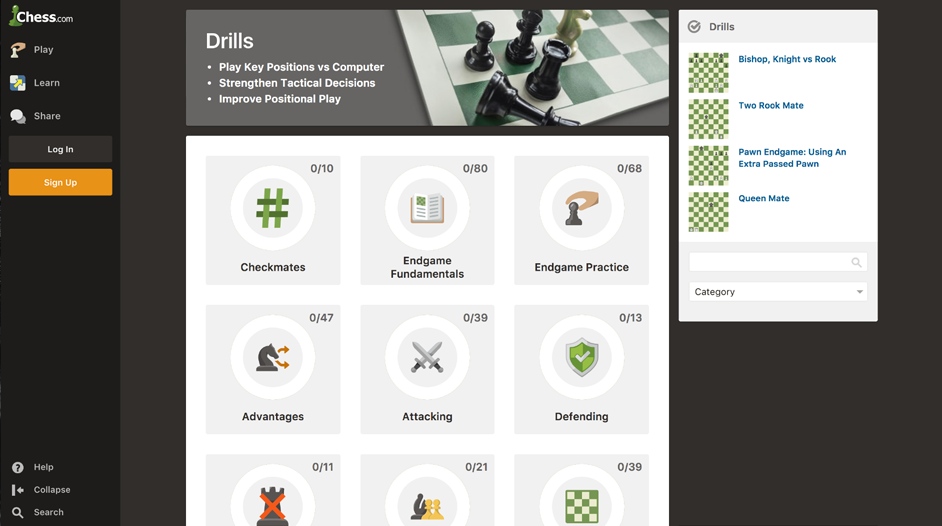Focus the drills search input field
Screen dimensions: 942x526
[x=778, y=262]
